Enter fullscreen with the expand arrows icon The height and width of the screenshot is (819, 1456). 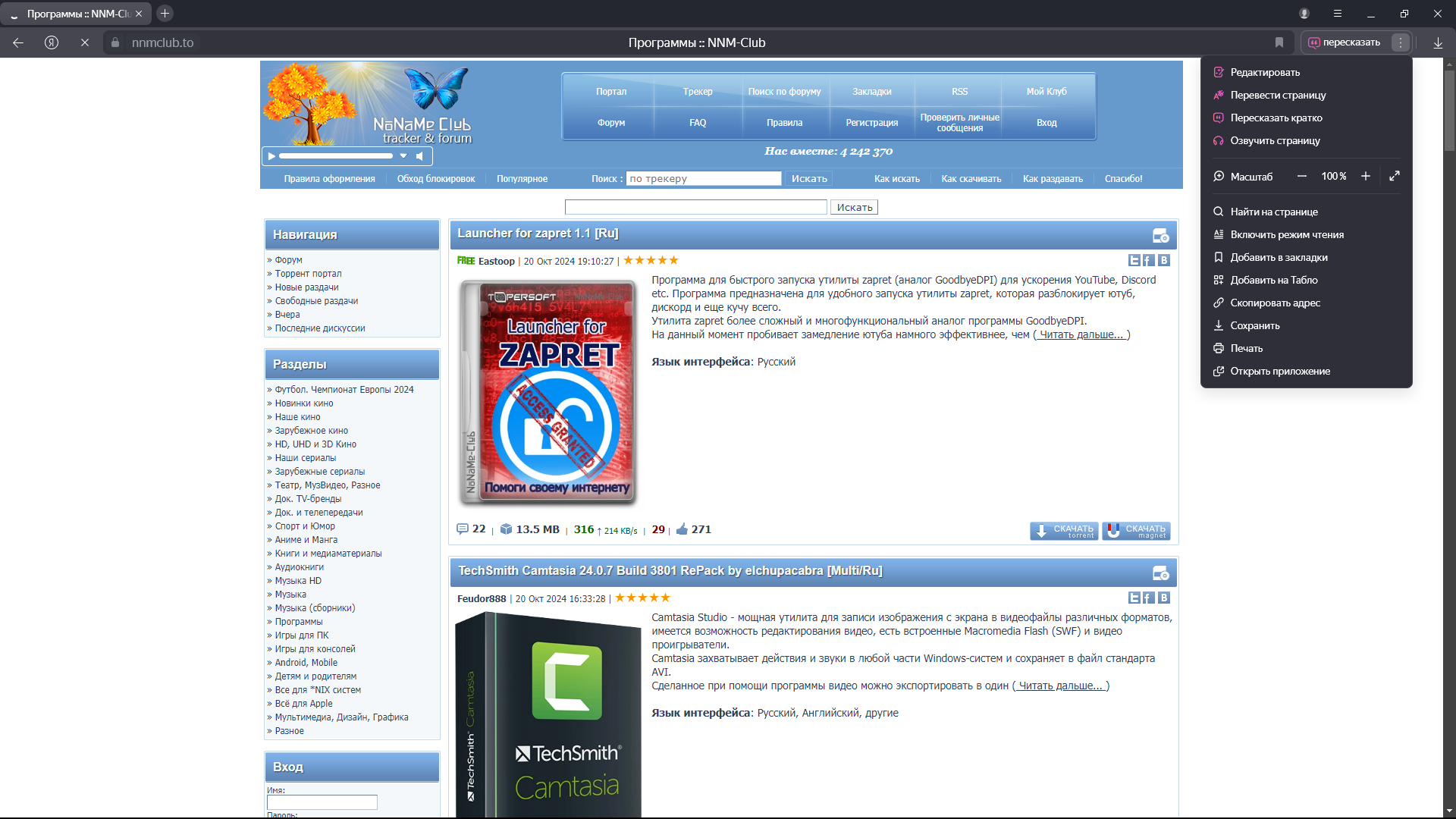pos(1395,176)
